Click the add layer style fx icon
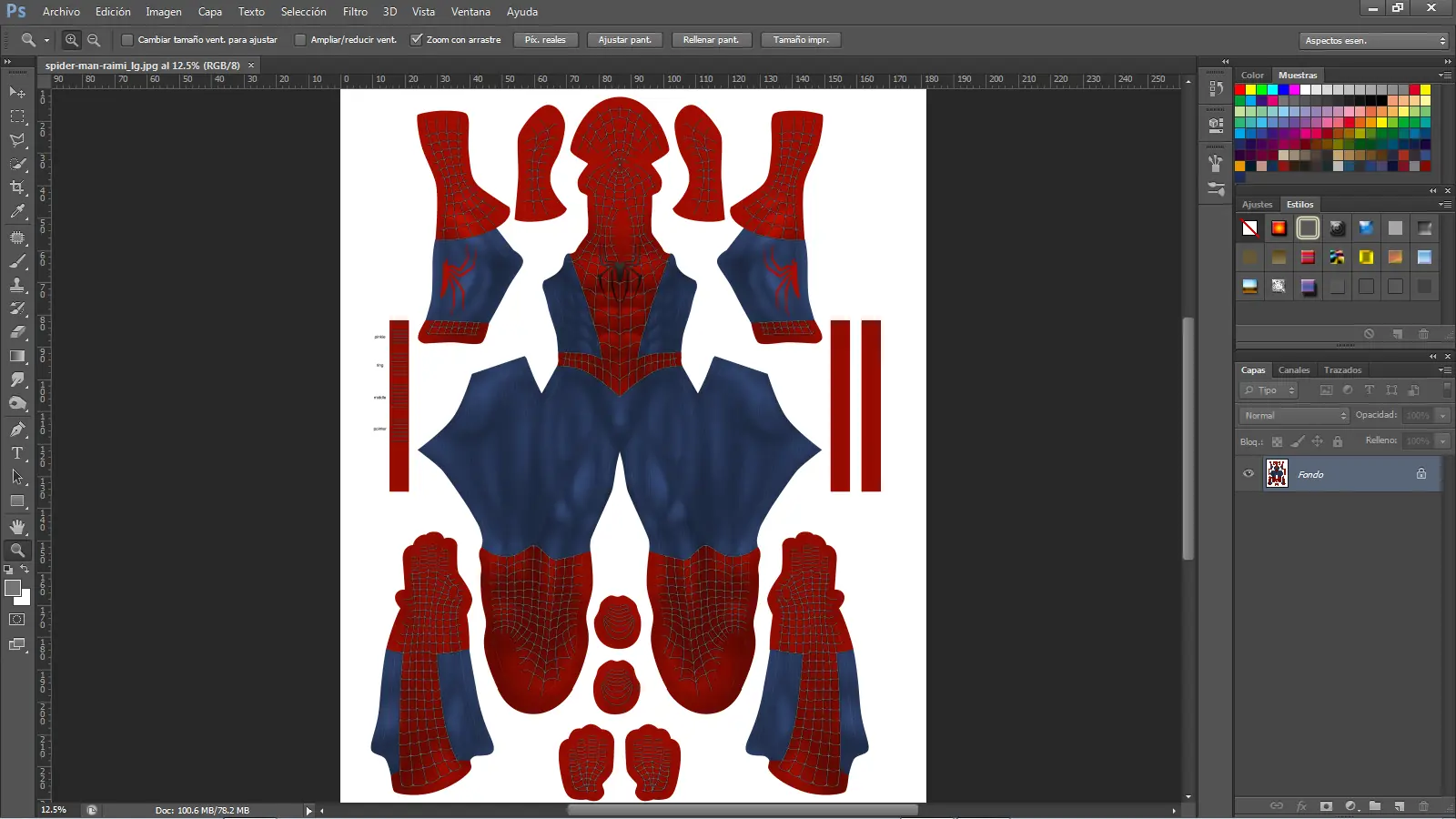This screenshot has height=819, width=1456. pyautogui.click(x=1301, y=806)
